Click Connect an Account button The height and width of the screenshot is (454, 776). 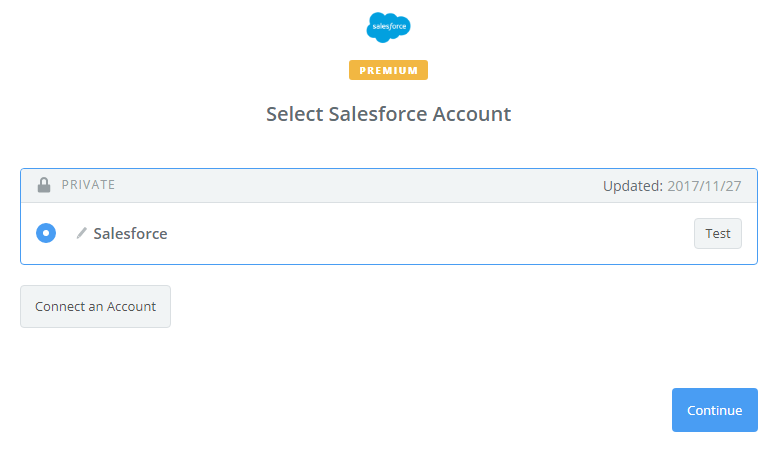[x=96, y=306]
